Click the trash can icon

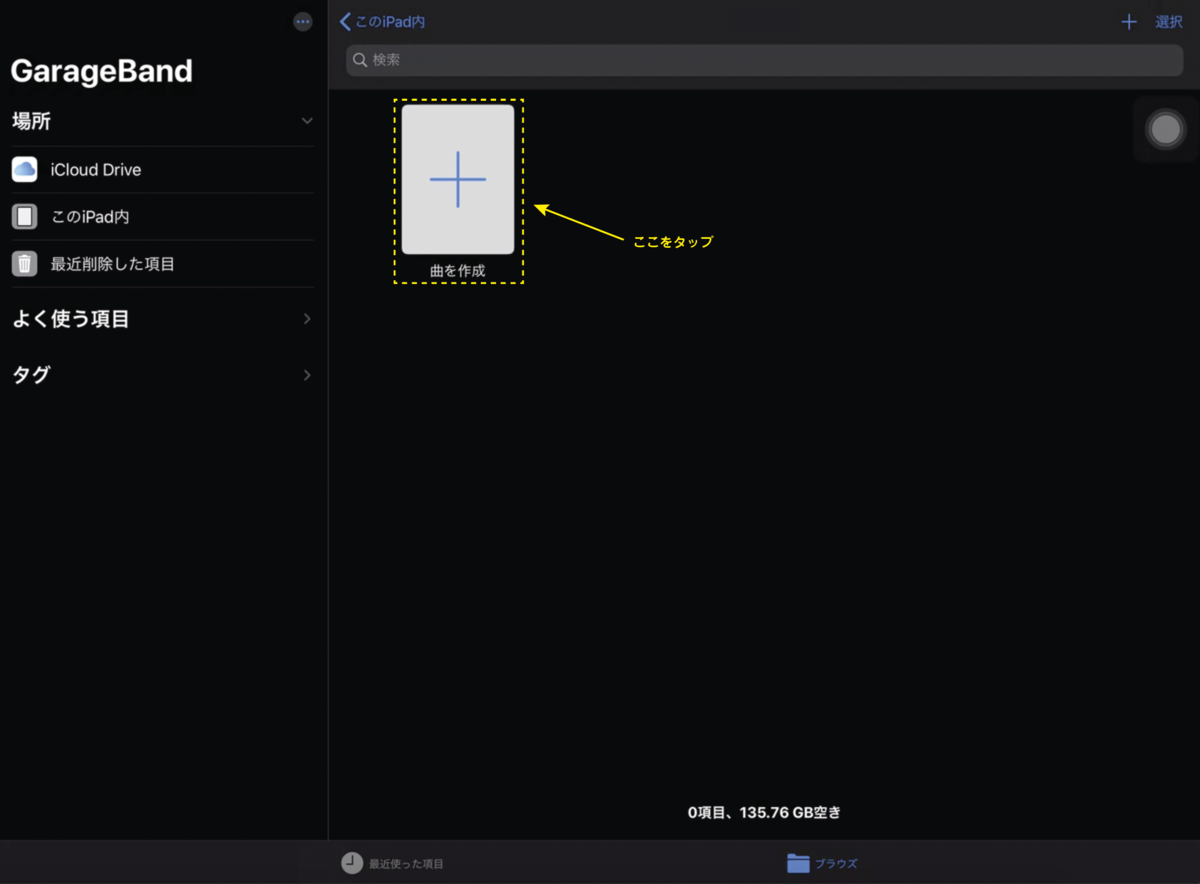point(25,264)
